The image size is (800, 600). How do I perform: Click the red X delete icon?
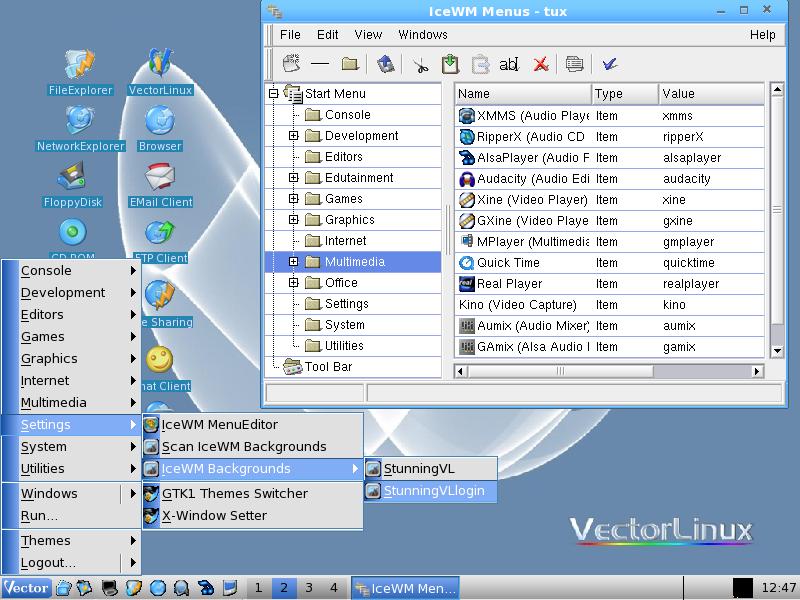(x=540, y=64)
